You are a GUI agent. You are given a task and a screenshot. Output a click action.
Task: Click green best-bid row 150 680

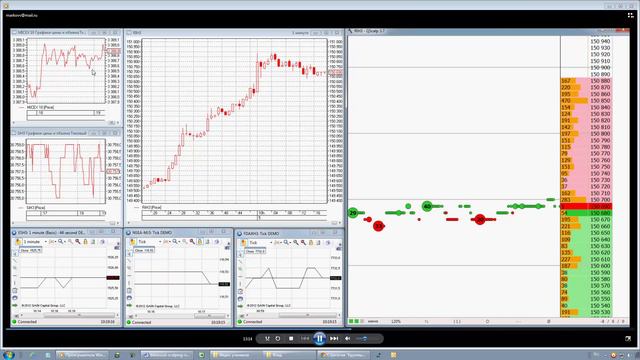point(587,213)
